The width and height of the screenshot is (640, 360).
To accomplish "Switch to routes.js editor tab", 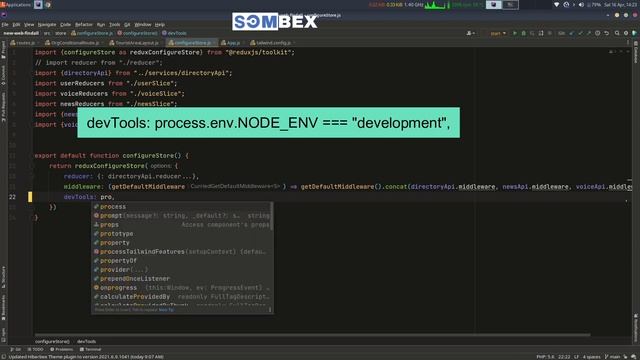I will point(25,42).
